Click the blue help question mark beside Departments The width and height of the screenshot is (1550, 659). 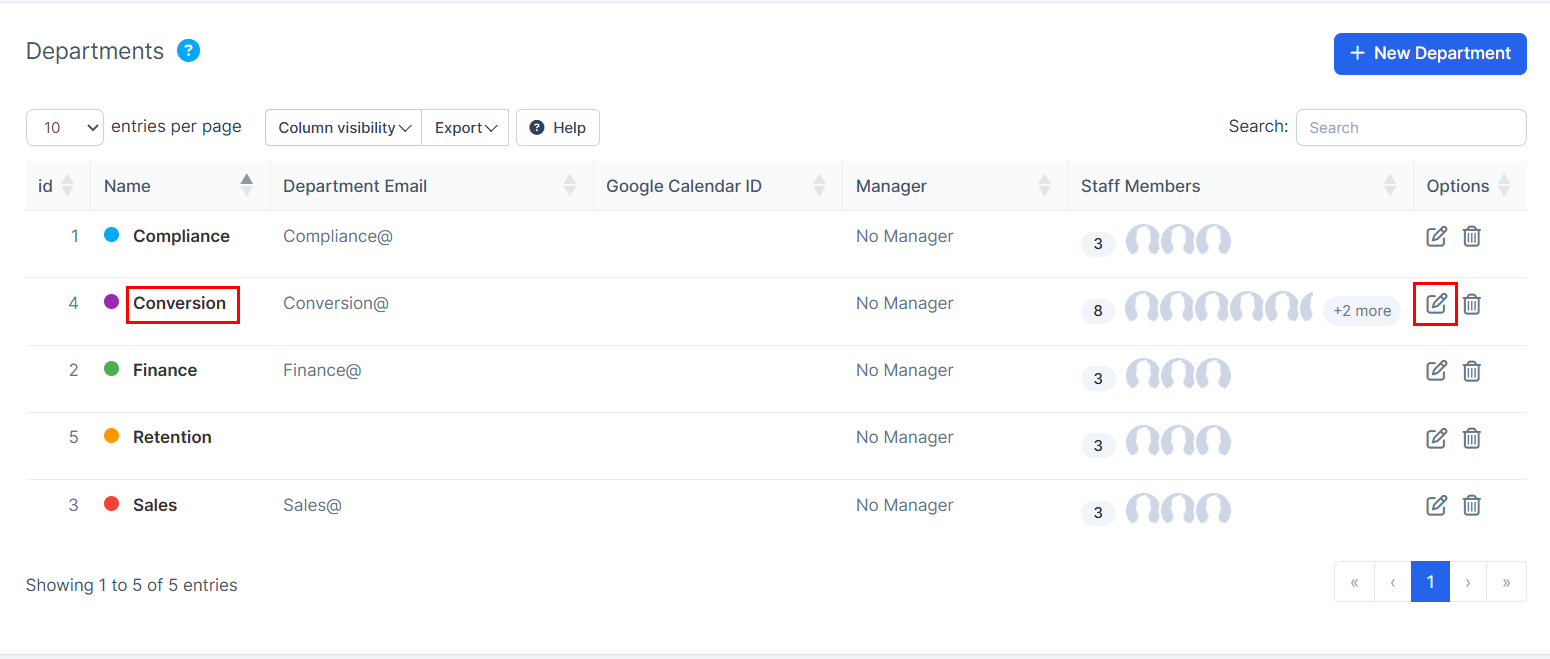(188, 51)
